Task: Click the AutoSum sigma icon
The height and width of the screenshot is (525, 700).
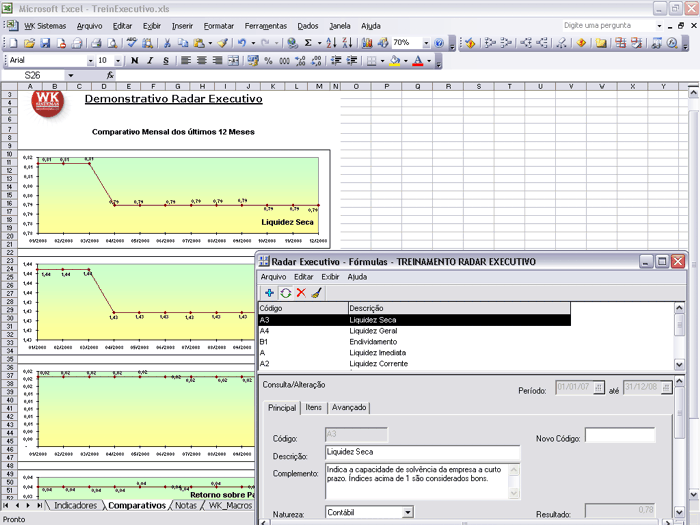Action: pos(306,44)
